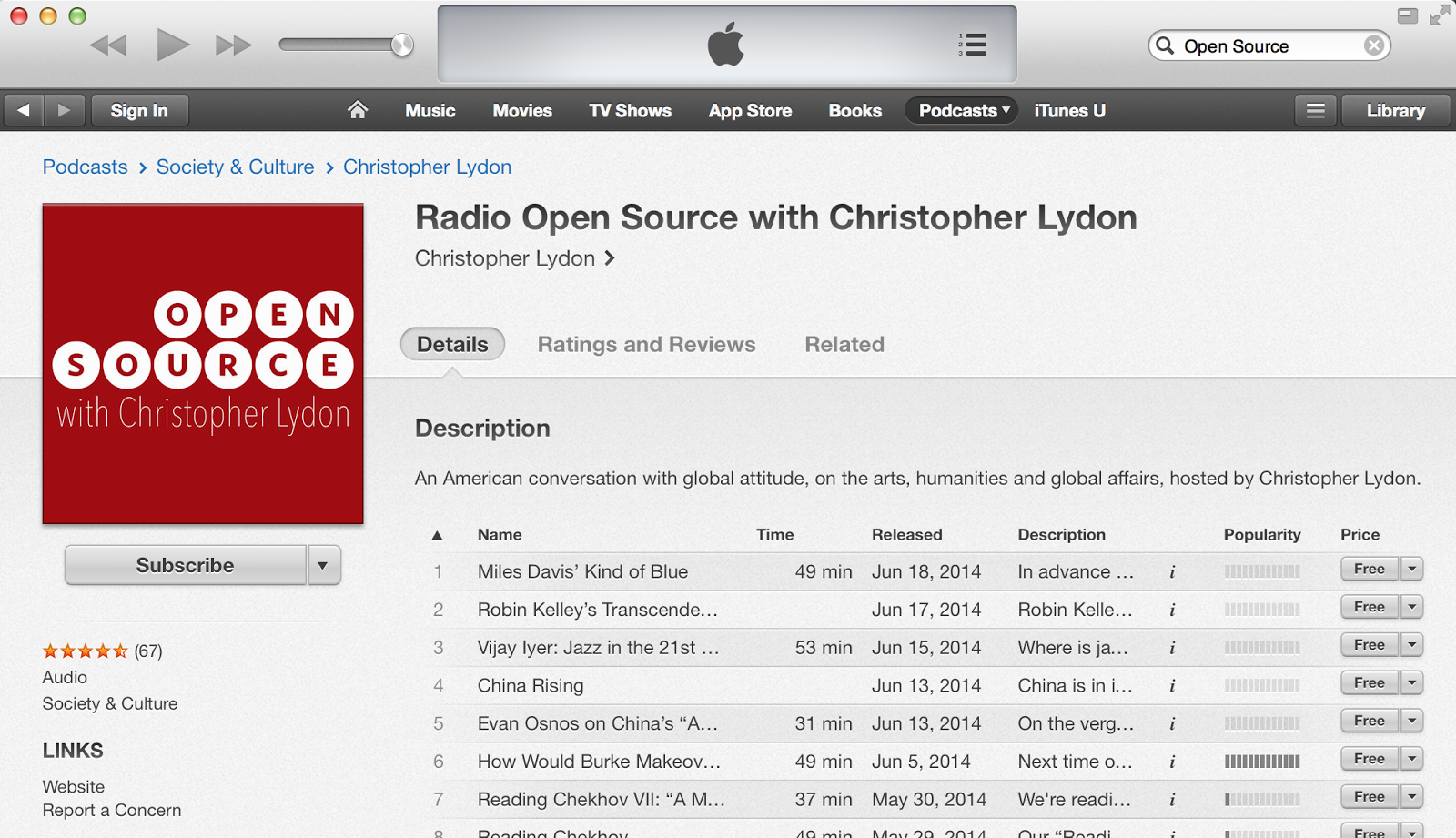Download Miles Davis' Kind of Blue free

pos(1370,569)
